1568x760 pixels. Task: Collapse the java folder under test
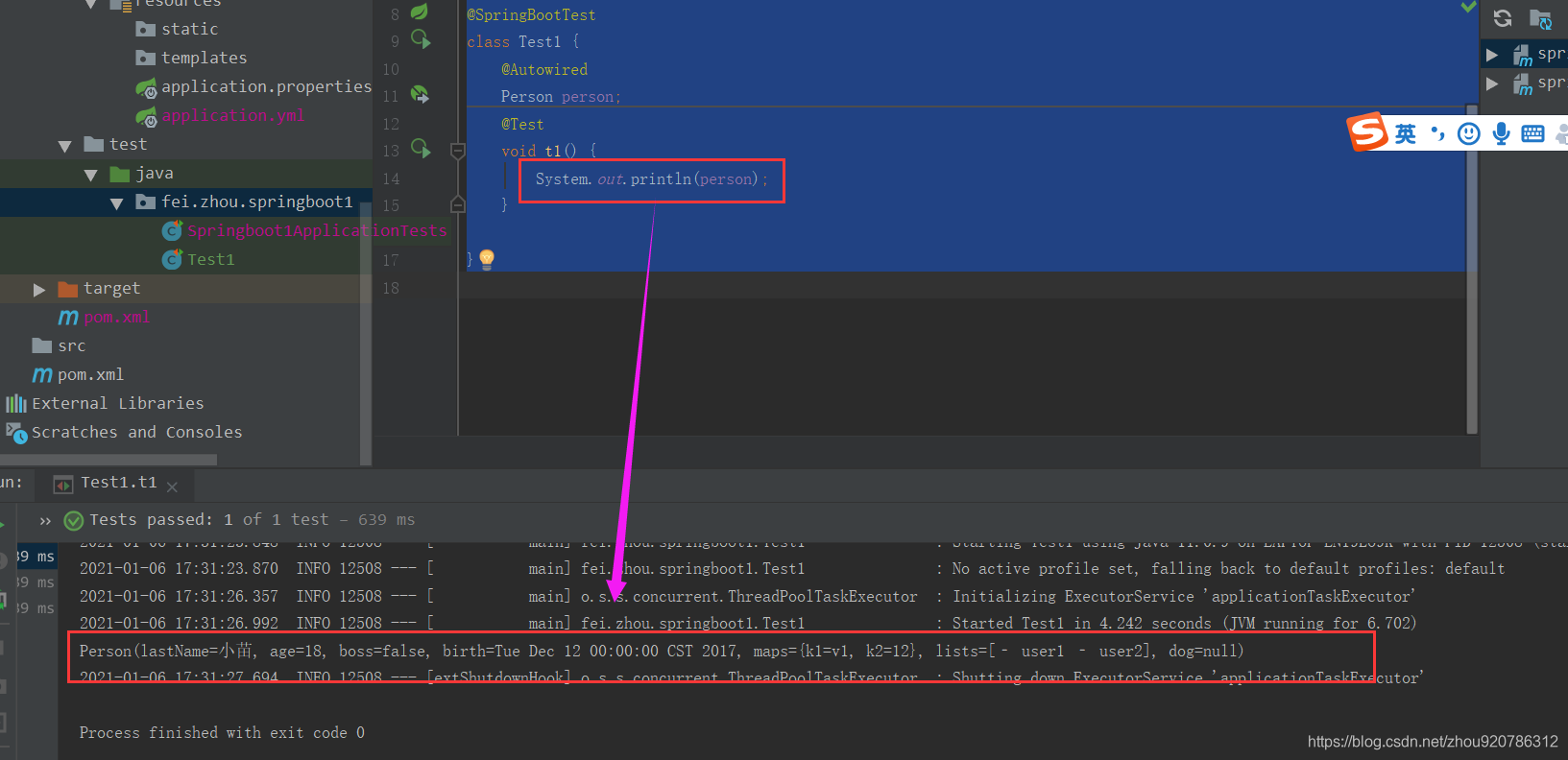pyautogui.click(x=90, y=175)
